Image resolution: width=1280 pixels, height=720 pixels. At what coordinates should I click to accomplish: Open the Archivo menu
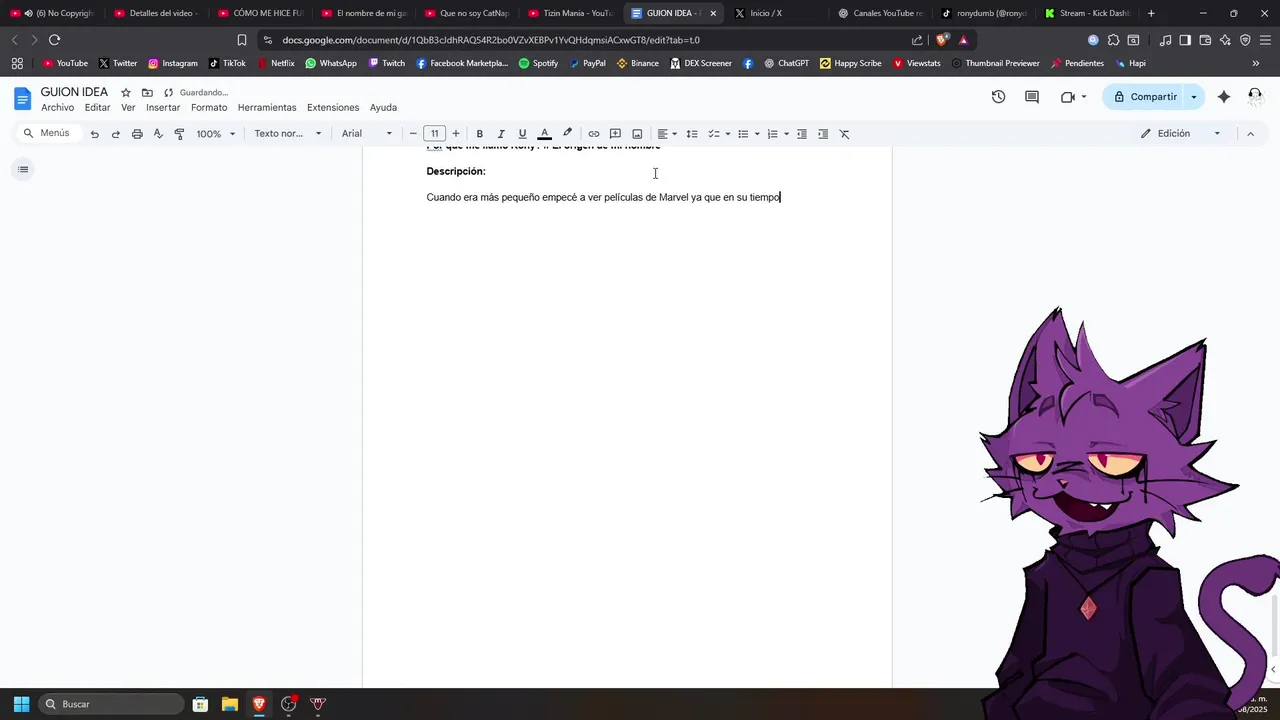[x=57, y=108]
